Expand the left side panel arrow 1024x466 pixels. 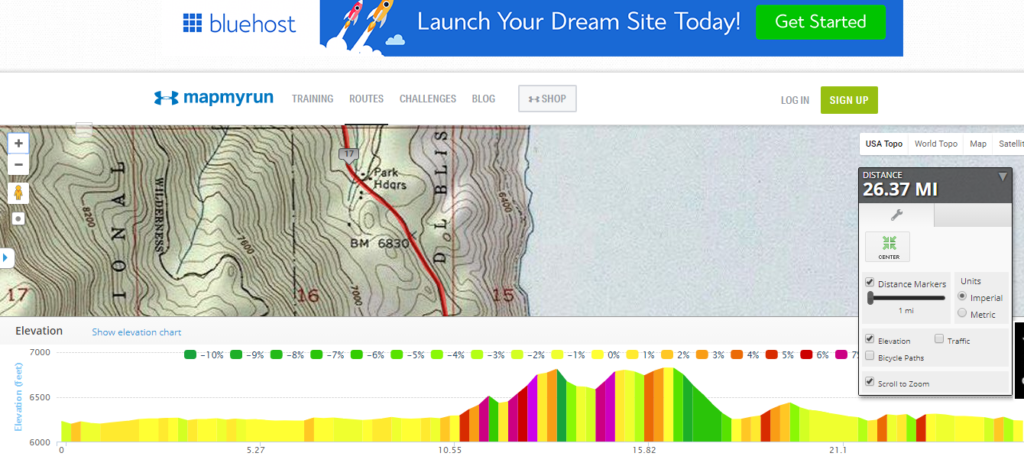point(7,258)
